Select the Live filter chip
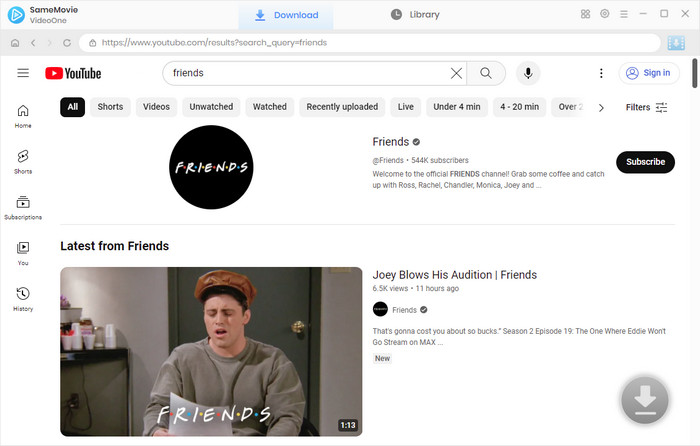The height and width of the screenshot is (446, 700). 405,107
